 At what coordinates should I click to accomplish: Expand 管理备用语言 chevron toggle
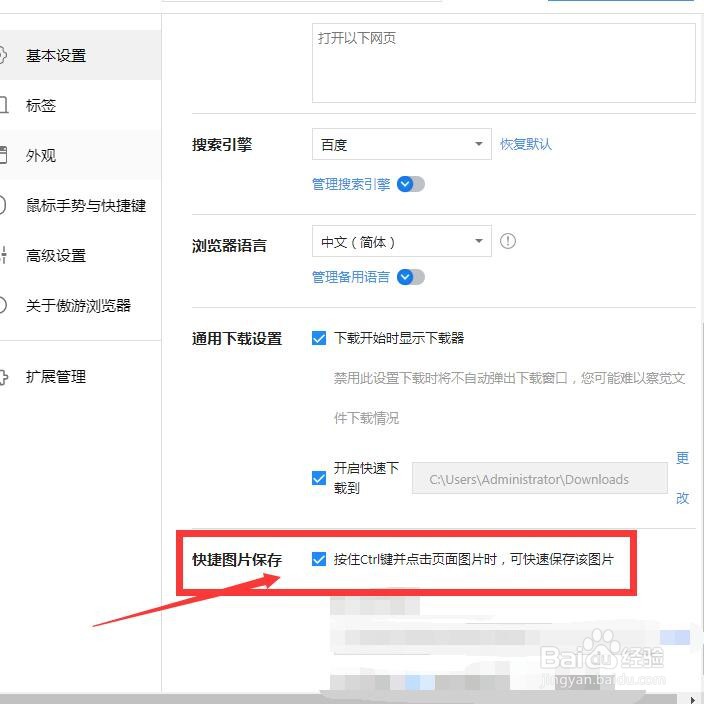coord(411,277)
